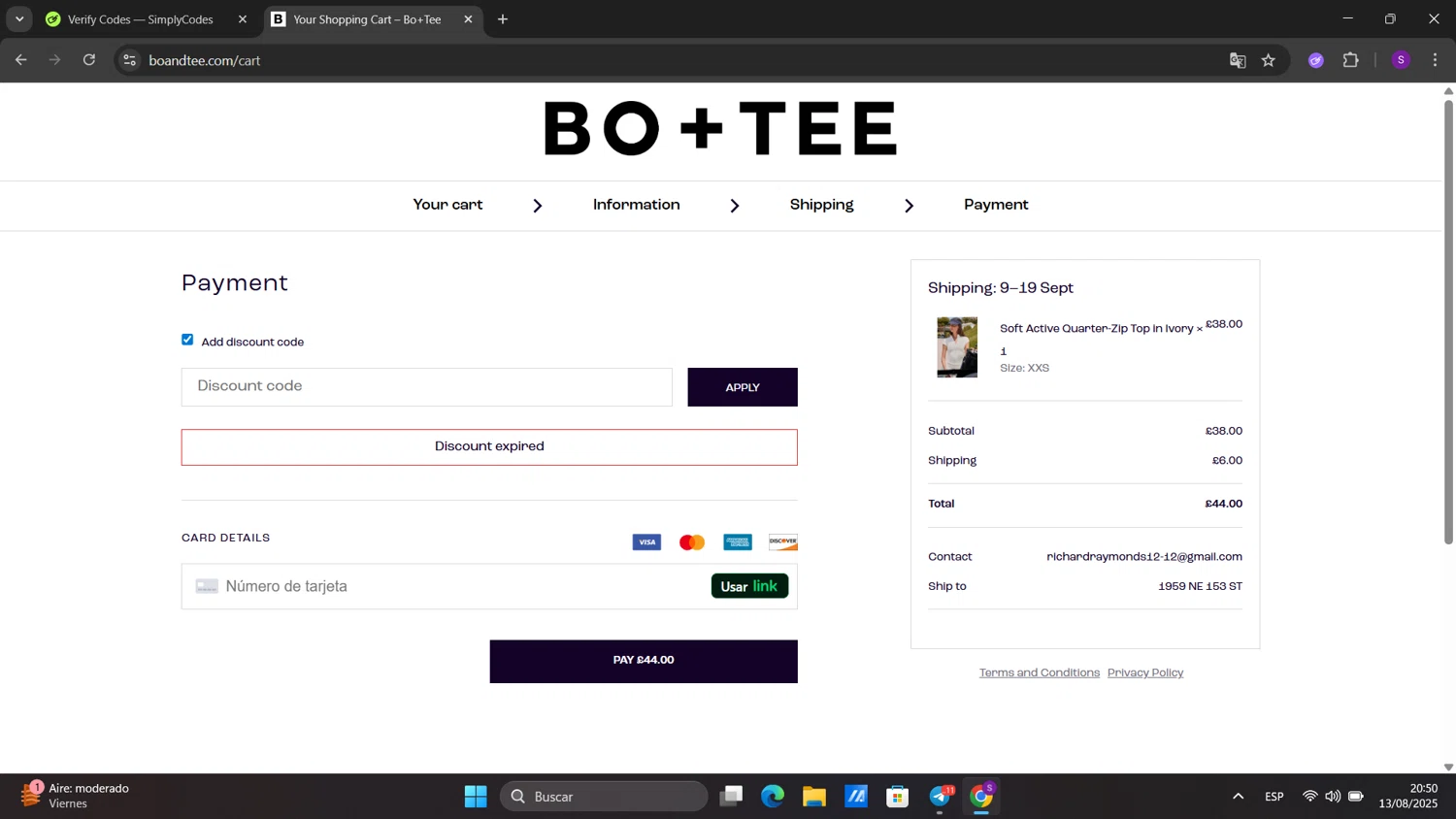Open the clock showing 20:50
1456x819 pixels.
coord(1408,796)
